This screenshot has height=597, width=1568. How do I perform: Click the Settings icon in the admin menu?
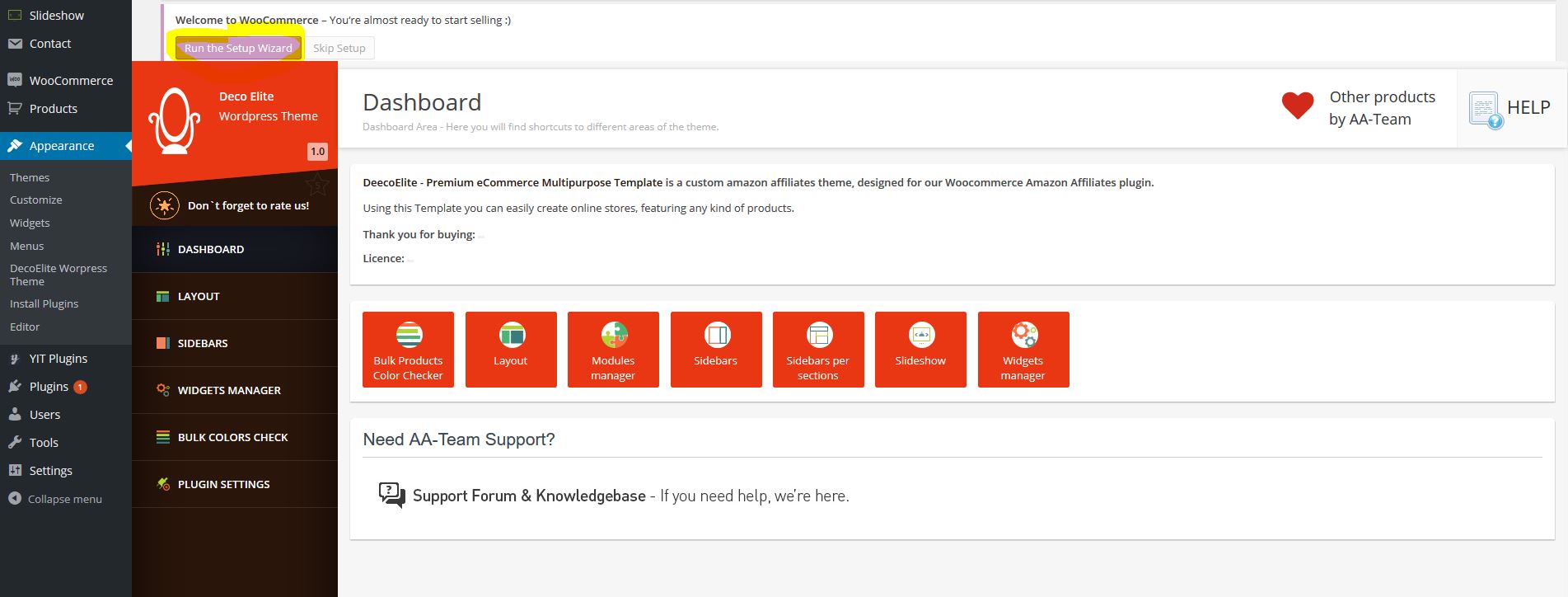click(x=15, y=470)
